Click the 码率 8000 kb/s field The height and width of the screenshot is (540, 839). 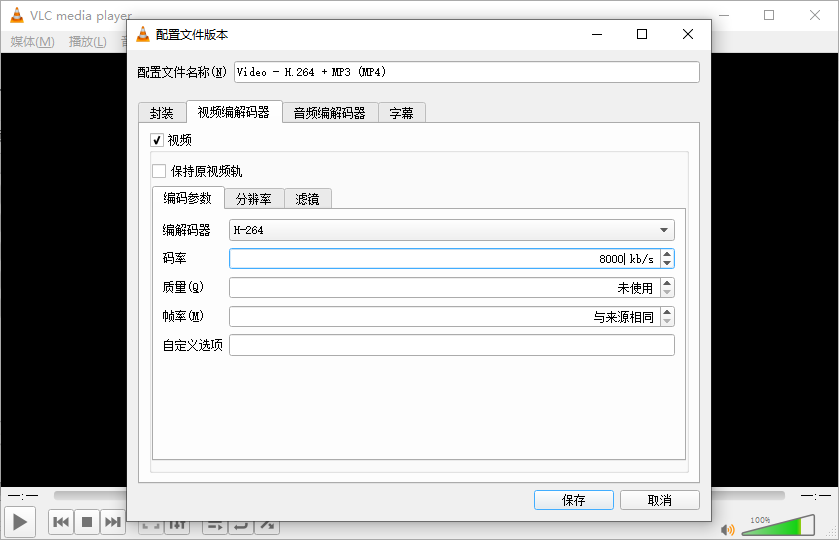[445, 259]
